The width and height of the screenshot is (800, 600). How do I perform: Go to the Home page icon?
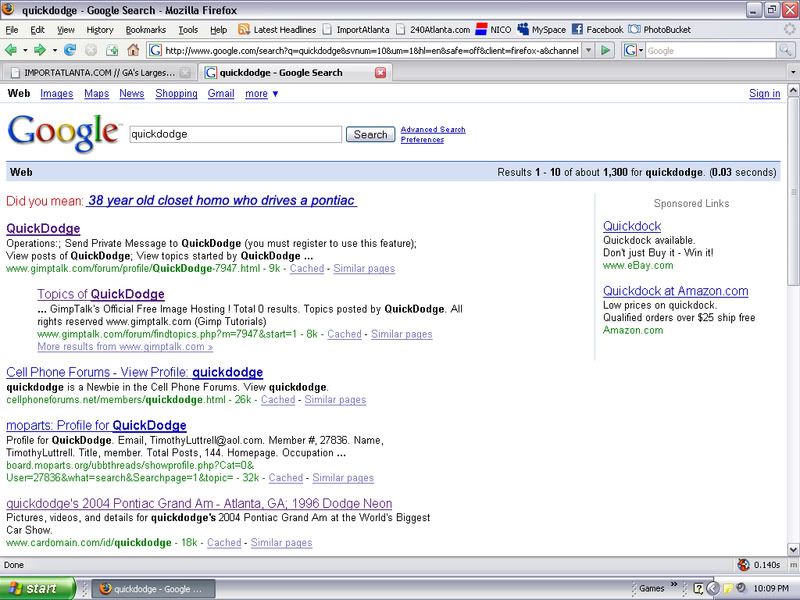click(x=133, y=50)
